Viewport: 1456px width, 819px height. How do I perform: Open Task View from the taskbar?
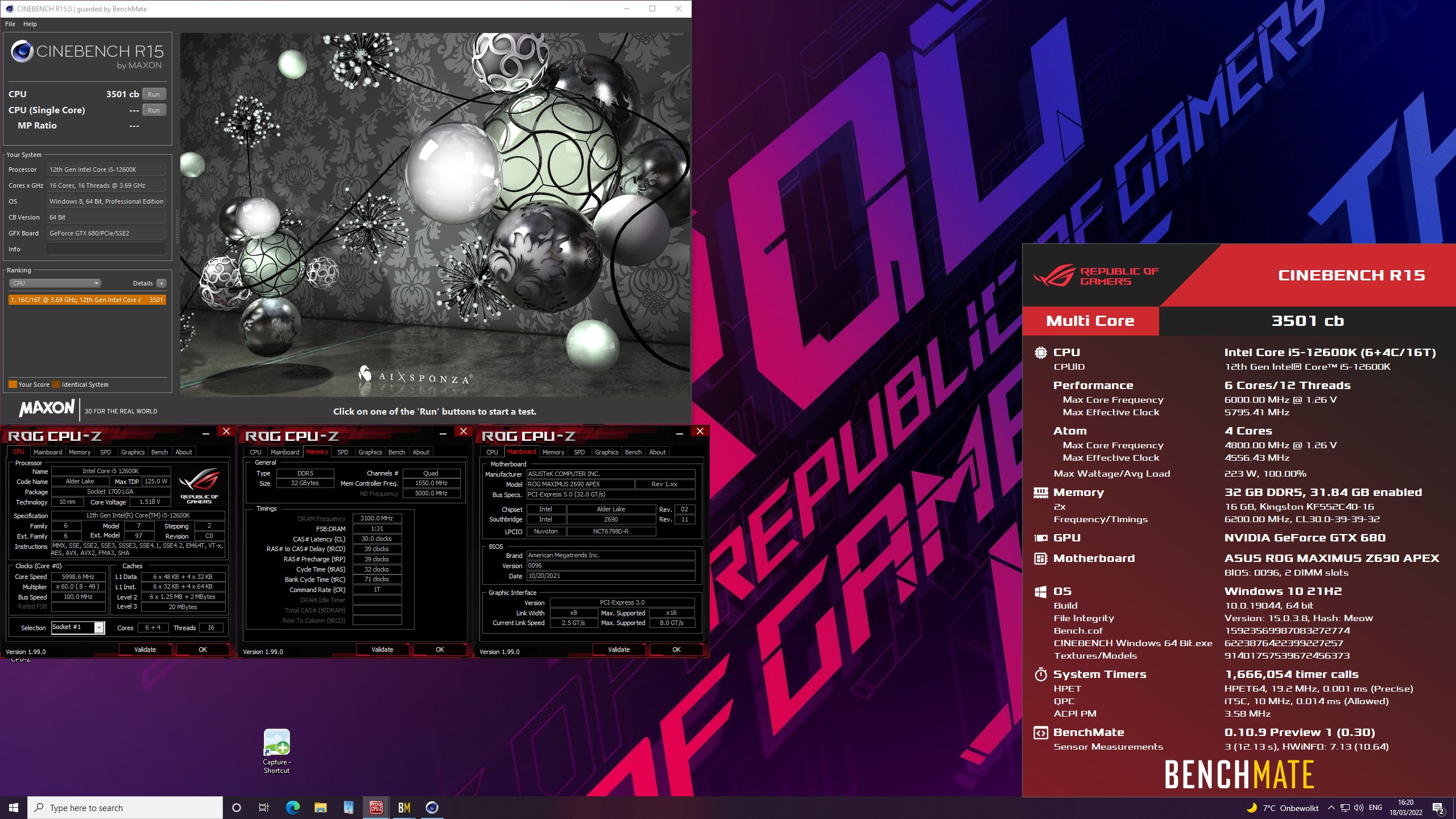pos(264,808)
